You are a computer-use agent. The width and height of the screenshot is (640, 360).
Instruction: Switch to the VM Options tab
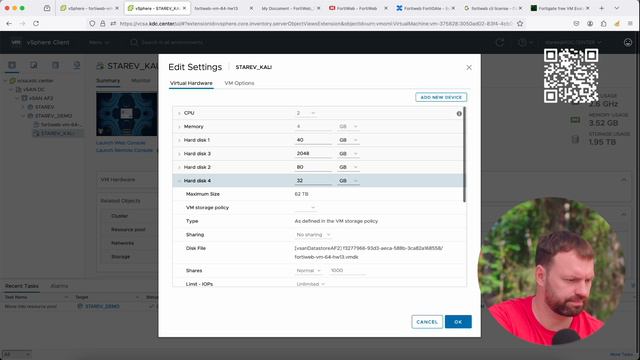tap(239, 83)
